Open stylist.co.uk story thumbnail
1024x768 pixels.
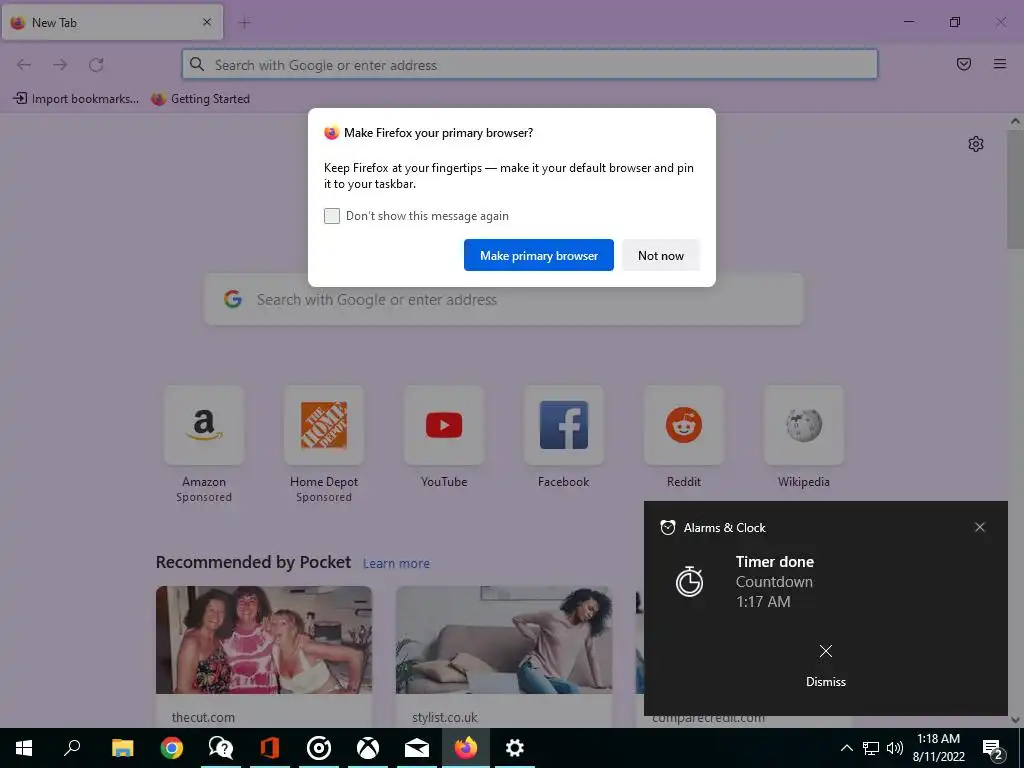click(x=504, y=640)
